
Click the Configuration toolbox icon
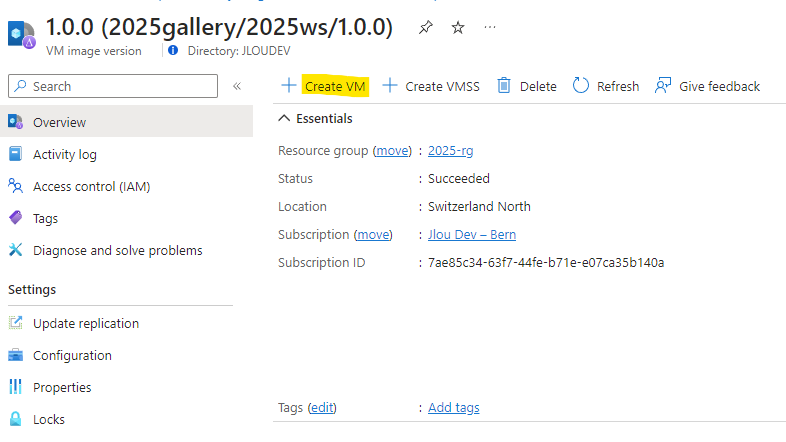(16, 355)
